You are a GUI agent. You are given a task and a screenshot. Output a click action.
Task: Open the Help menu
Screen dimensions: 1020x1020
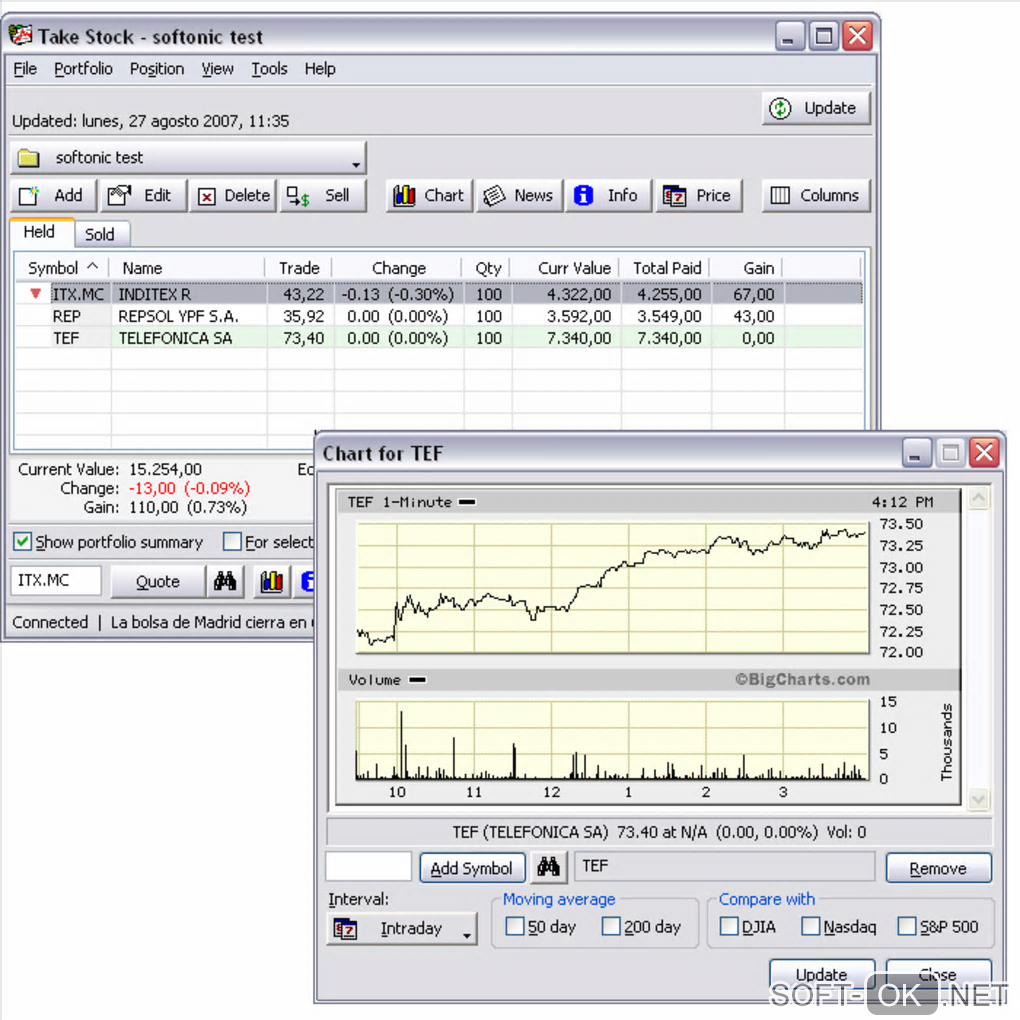pos(320,69)
